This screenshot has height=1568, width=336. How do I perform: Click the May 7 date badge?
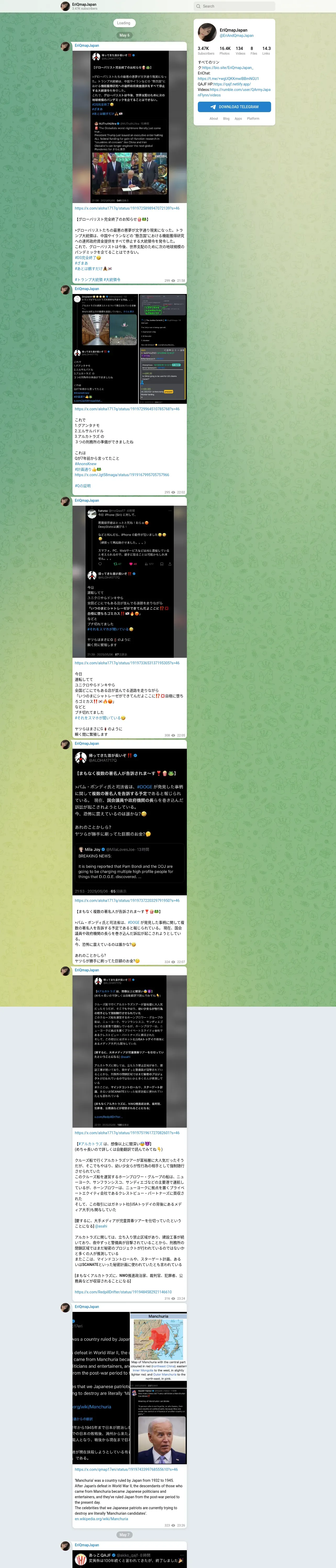pyautogui.click(x=124, y=1535)
